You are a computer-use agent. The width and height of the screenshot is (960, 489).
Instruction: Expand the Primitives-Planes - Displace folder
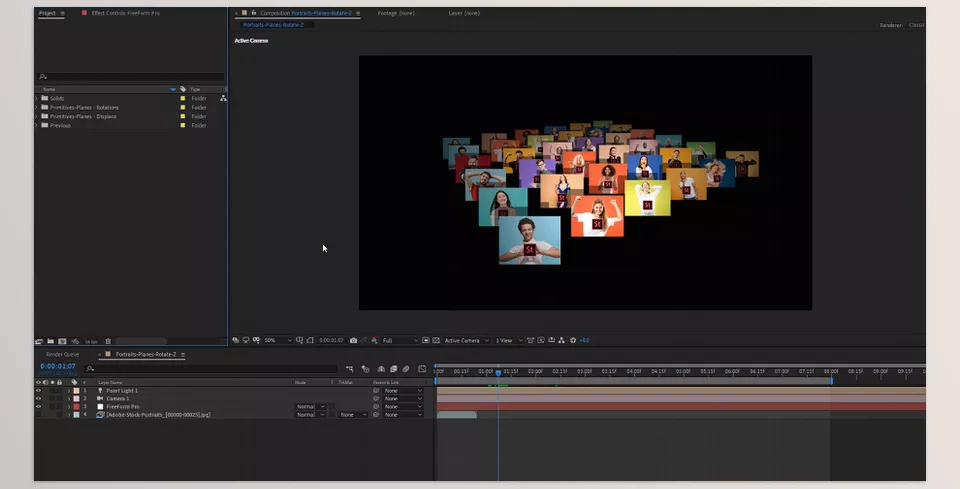(x=36, y=116)
